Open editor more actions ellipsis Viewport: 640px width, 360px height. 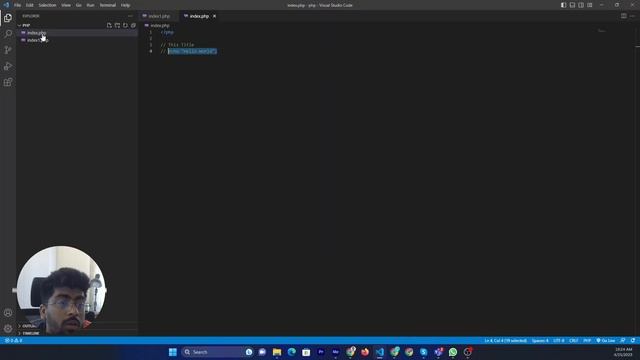632,16
